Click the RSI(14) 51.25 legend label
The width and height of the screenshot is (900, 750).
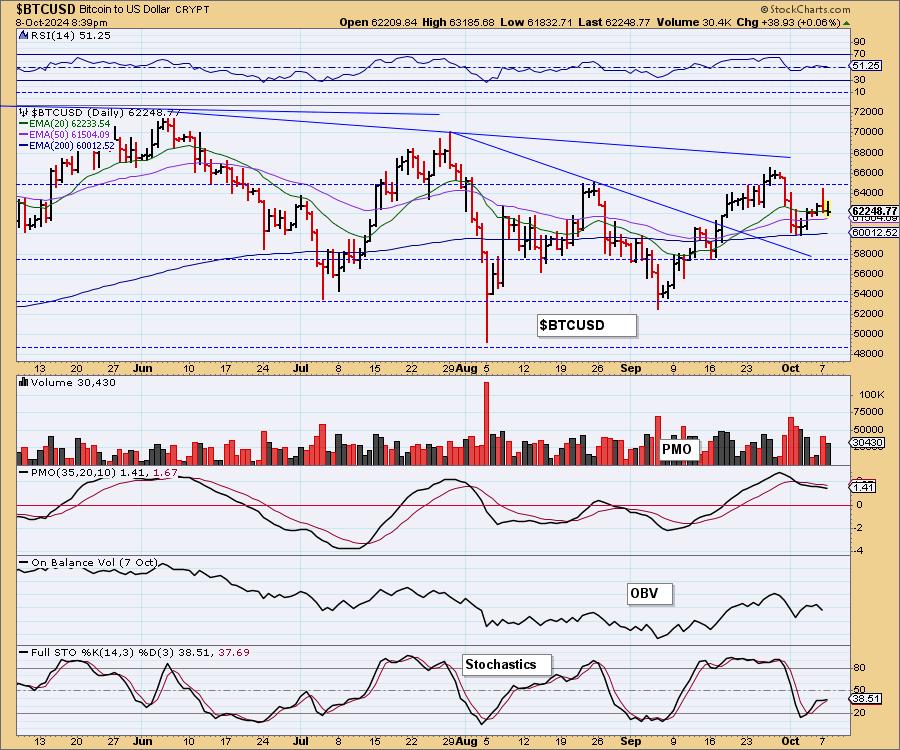70,35
